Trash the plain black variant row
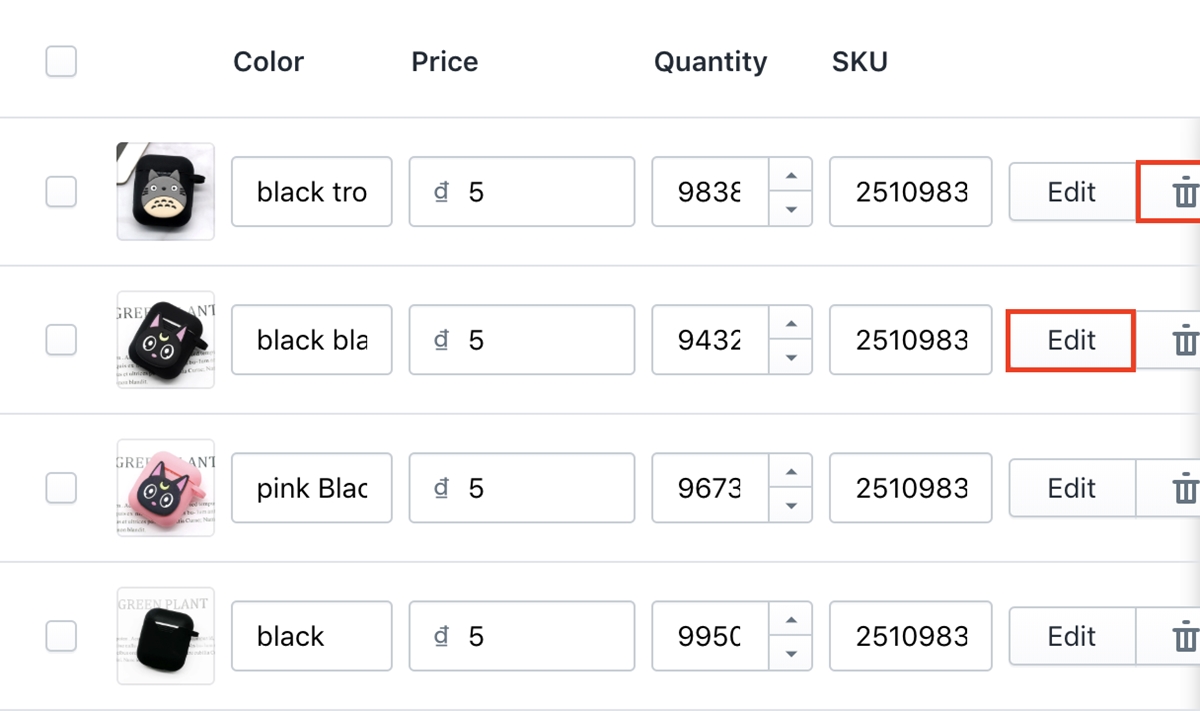 [x=1184, y=636]
